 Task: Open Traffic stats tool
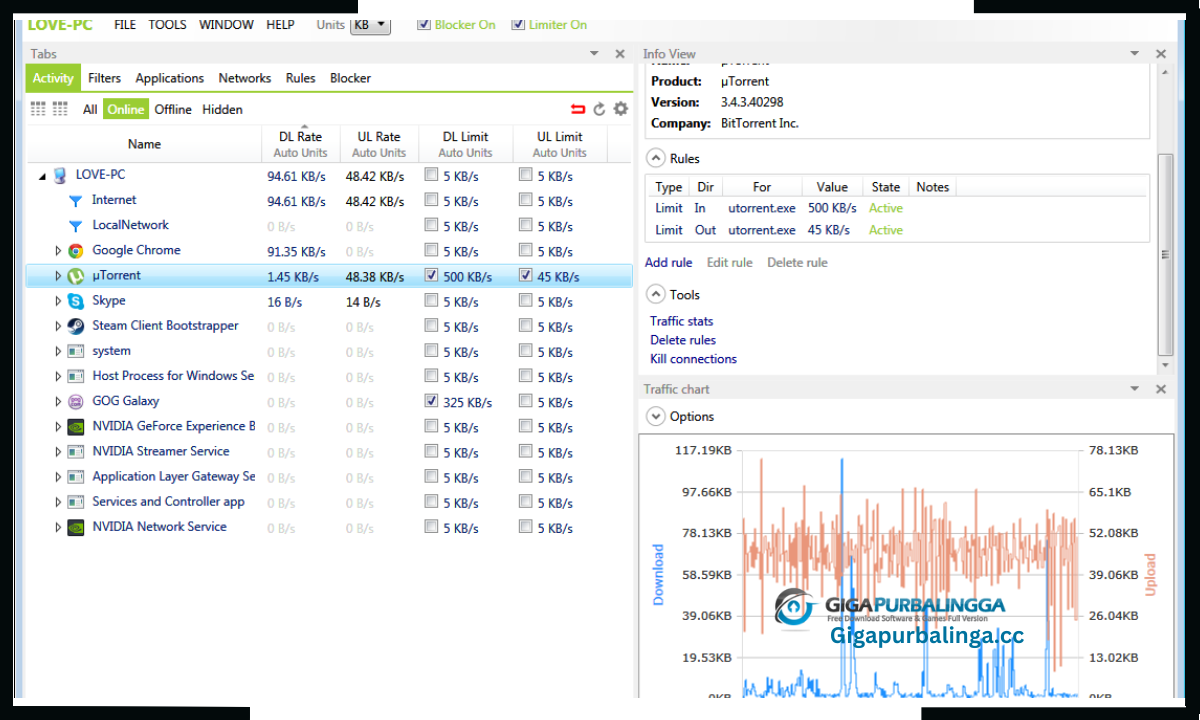(x=681, y=321)
